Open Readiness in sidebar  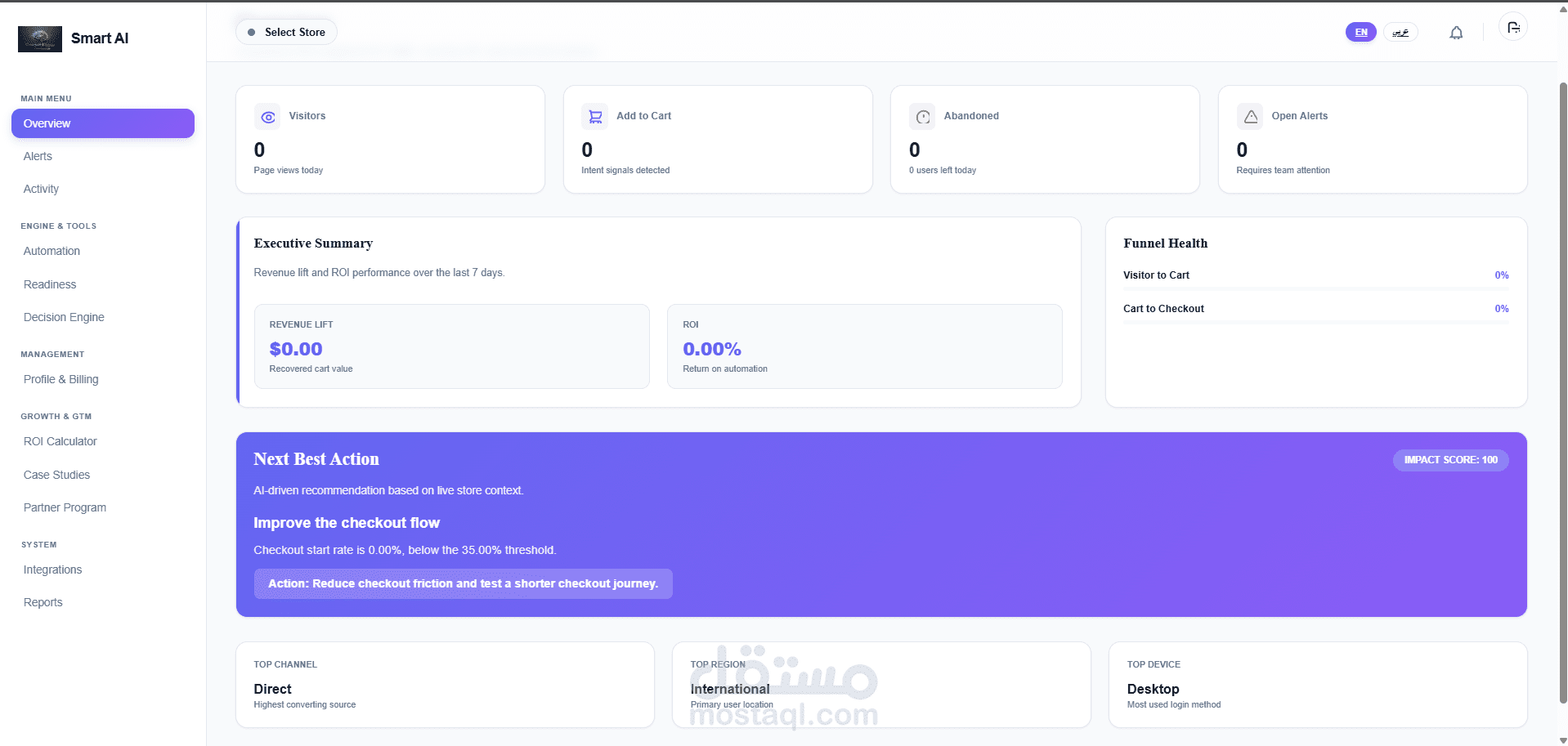(x=50, y=284)
